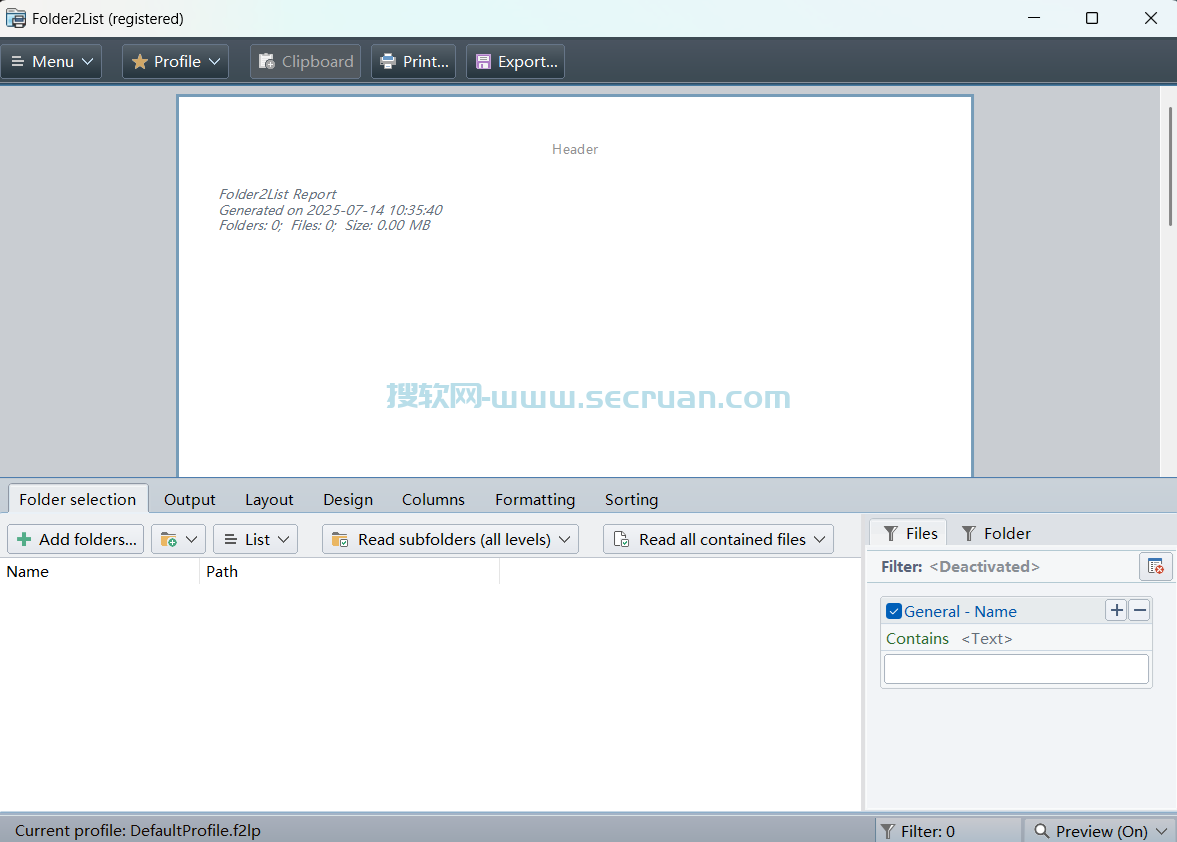Click the Name column header
This screenshot has height=842, width=1177.
click(x=100, y=572)
